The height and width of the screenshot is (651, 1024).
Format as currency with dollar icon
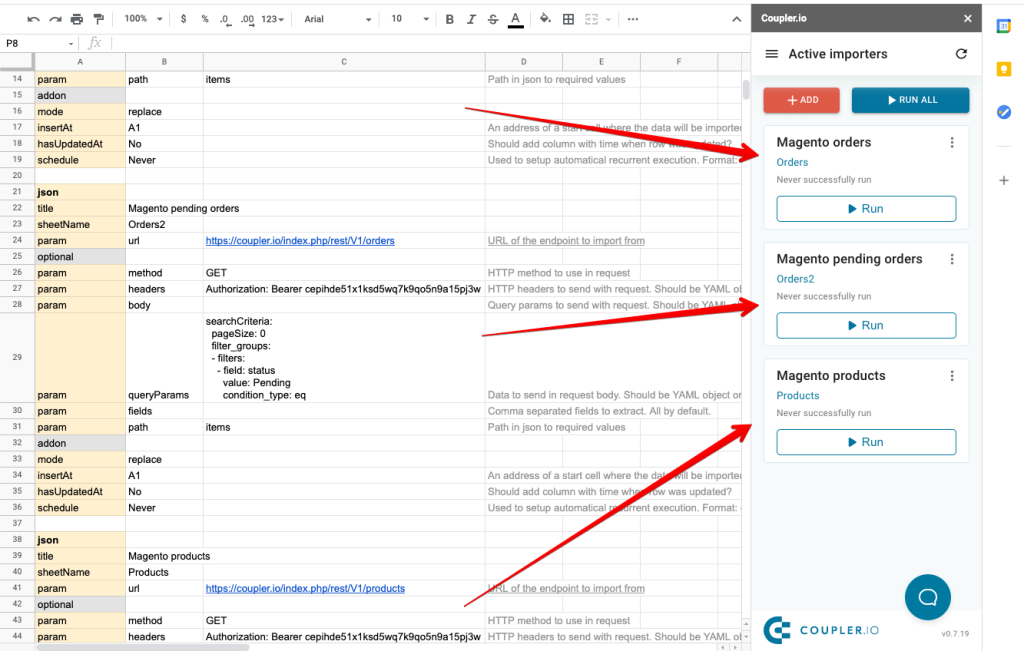(x=184, y=20)
